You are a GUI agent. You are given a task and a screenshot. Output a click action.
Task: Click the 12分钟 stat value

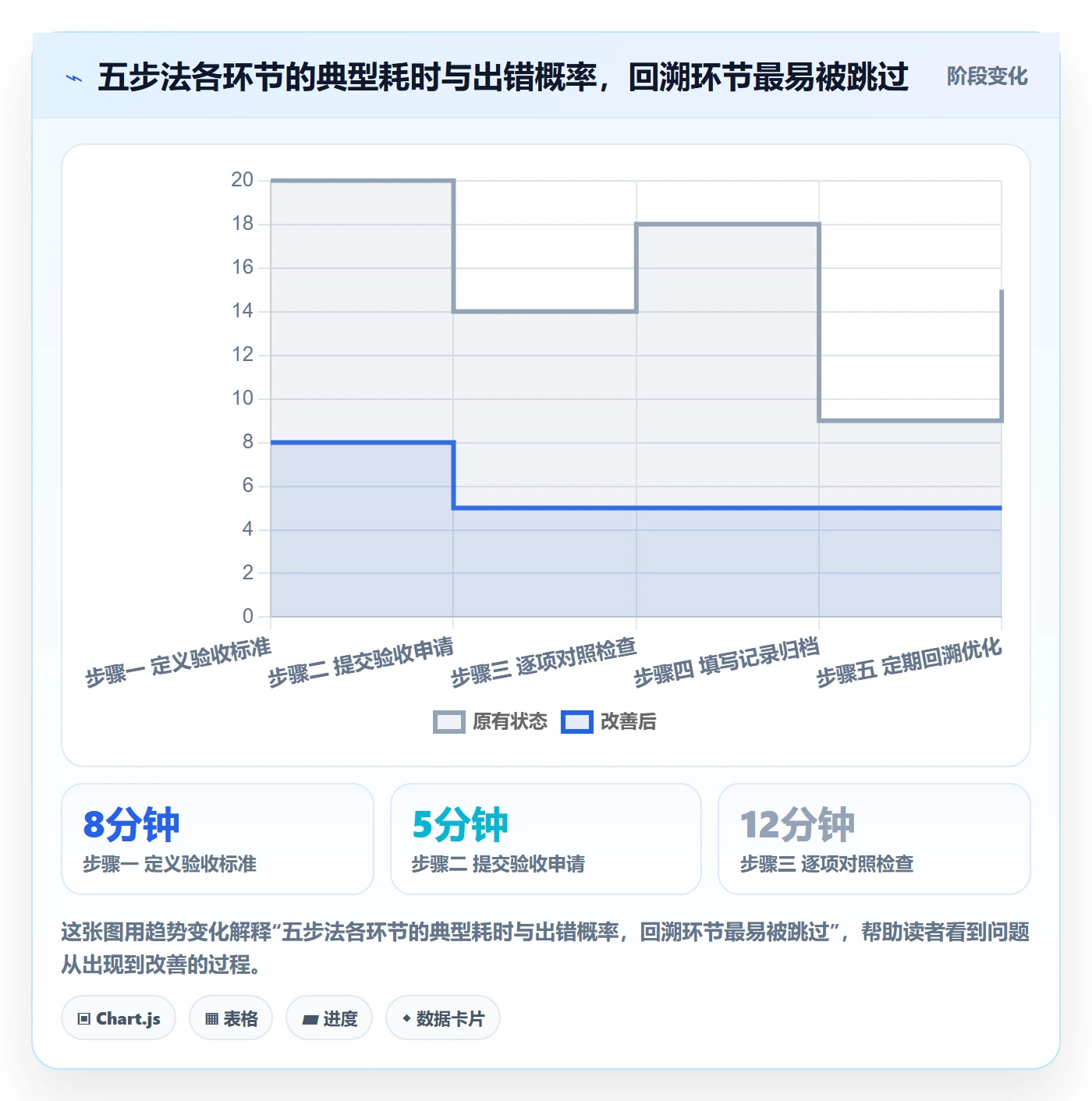(x=797, y=825)
